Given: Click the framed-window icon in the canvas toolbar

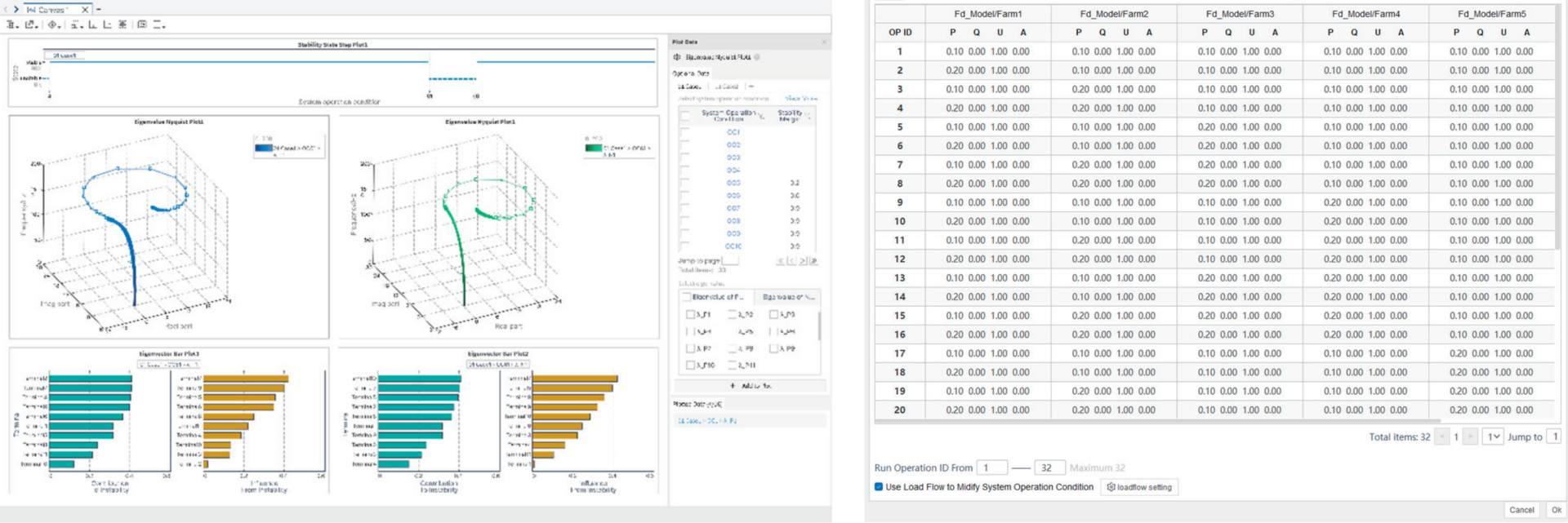Looking at the screenshot, I should pyautogui.click(x=142, y=24).
